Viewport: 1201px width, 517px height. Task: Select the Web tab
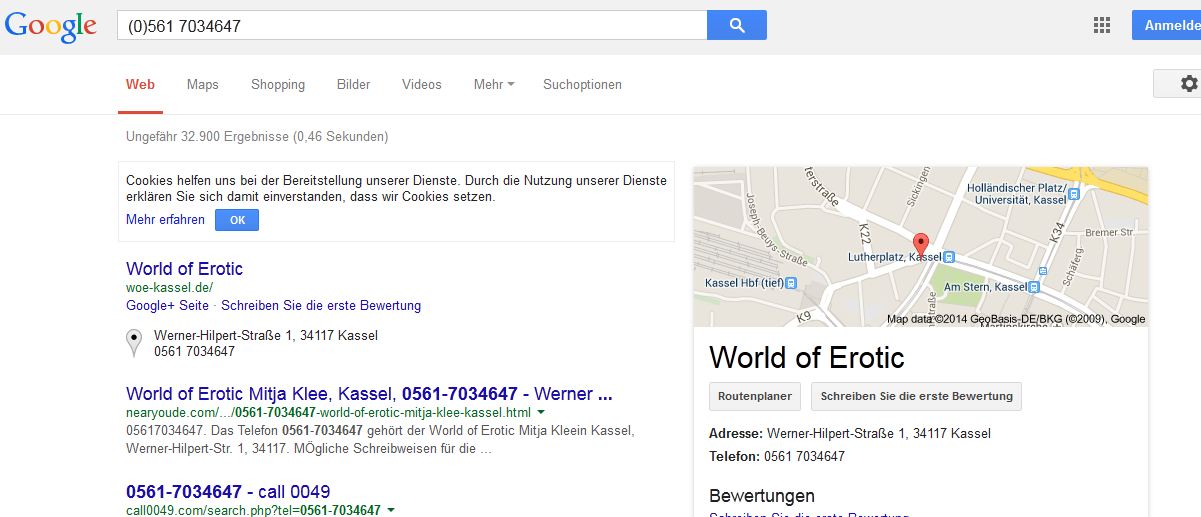(140, 85)
